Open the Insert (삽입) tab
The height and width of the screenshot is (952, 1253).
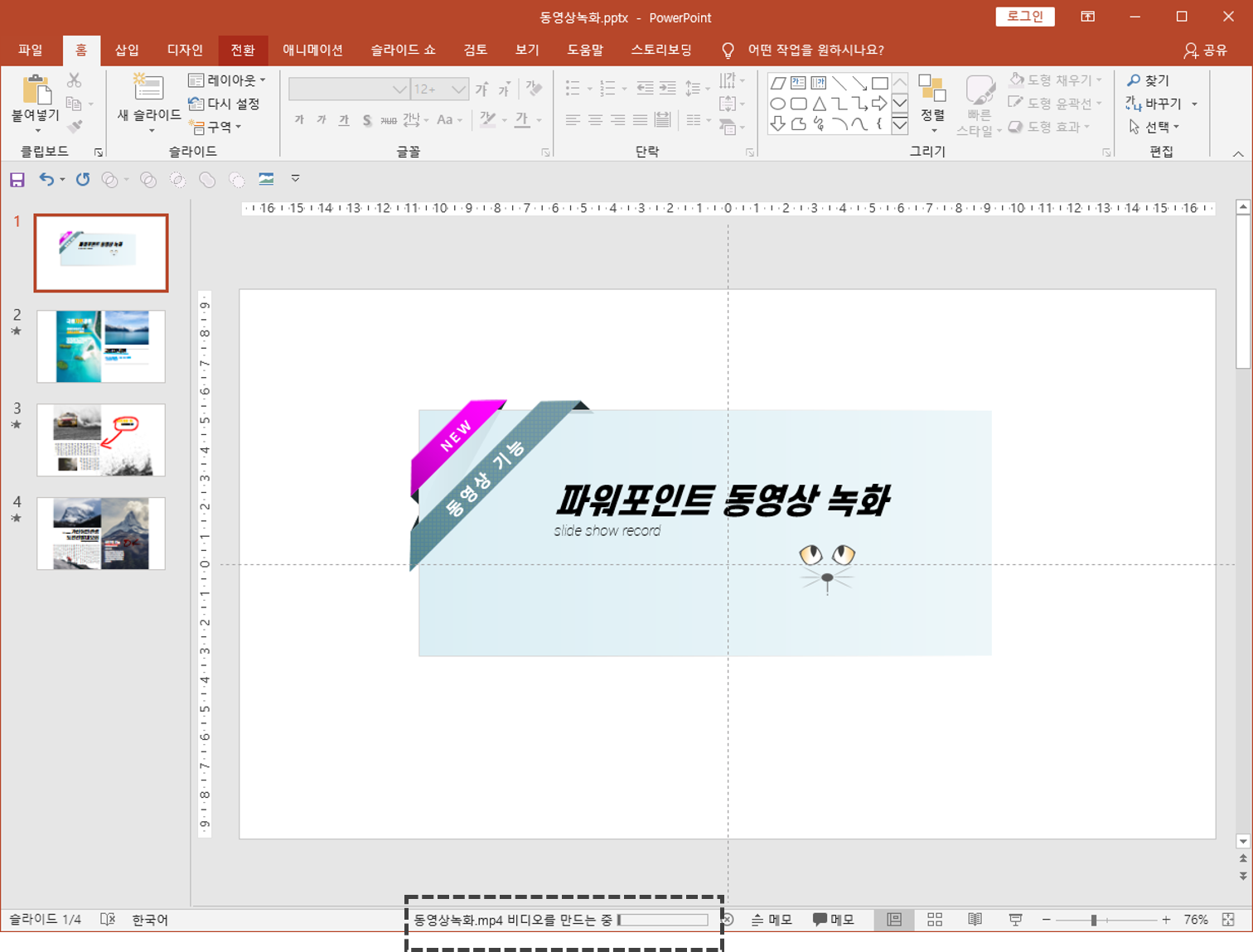(127, 51)
